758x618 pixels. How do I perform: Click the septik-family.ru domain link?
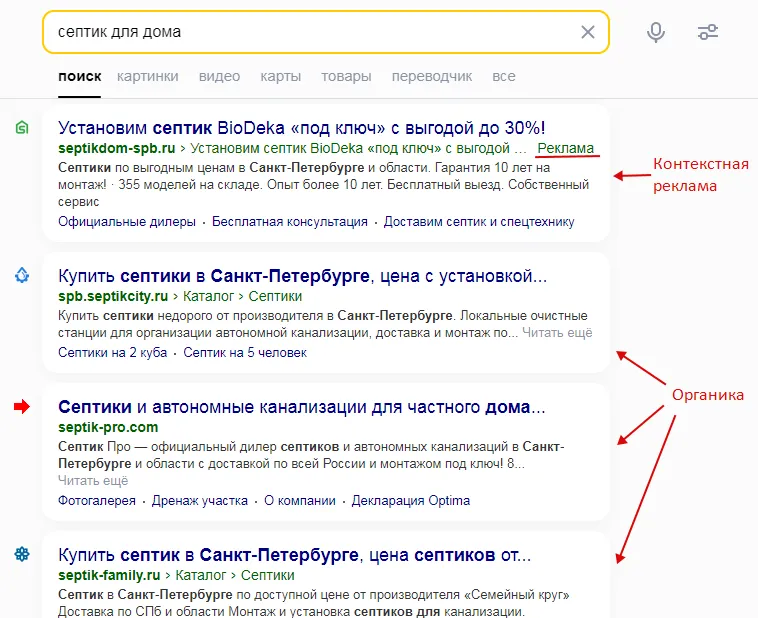pos(109,575)
